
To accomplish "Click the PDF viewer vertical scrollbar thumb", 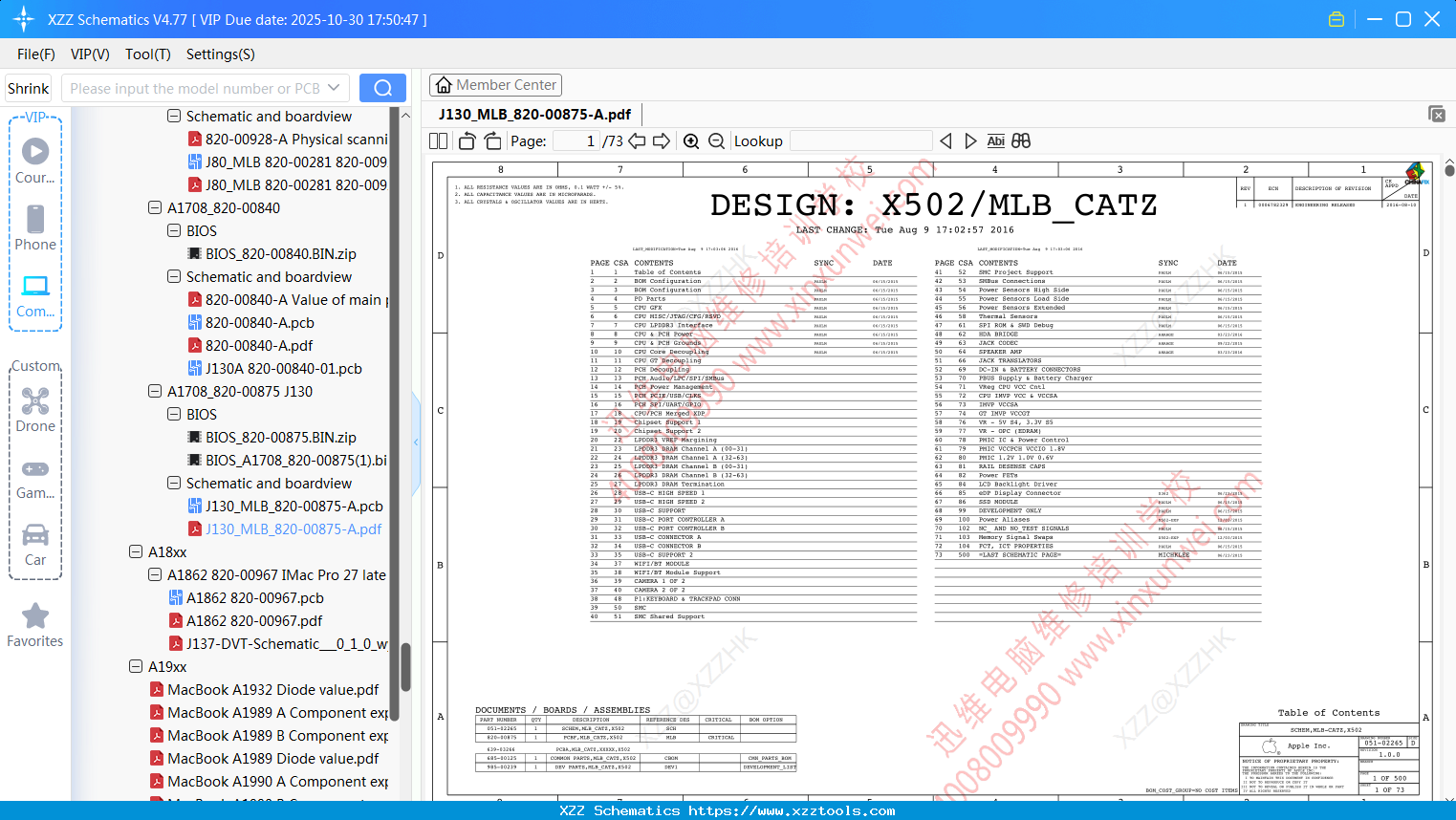I will coord(1449,170).
